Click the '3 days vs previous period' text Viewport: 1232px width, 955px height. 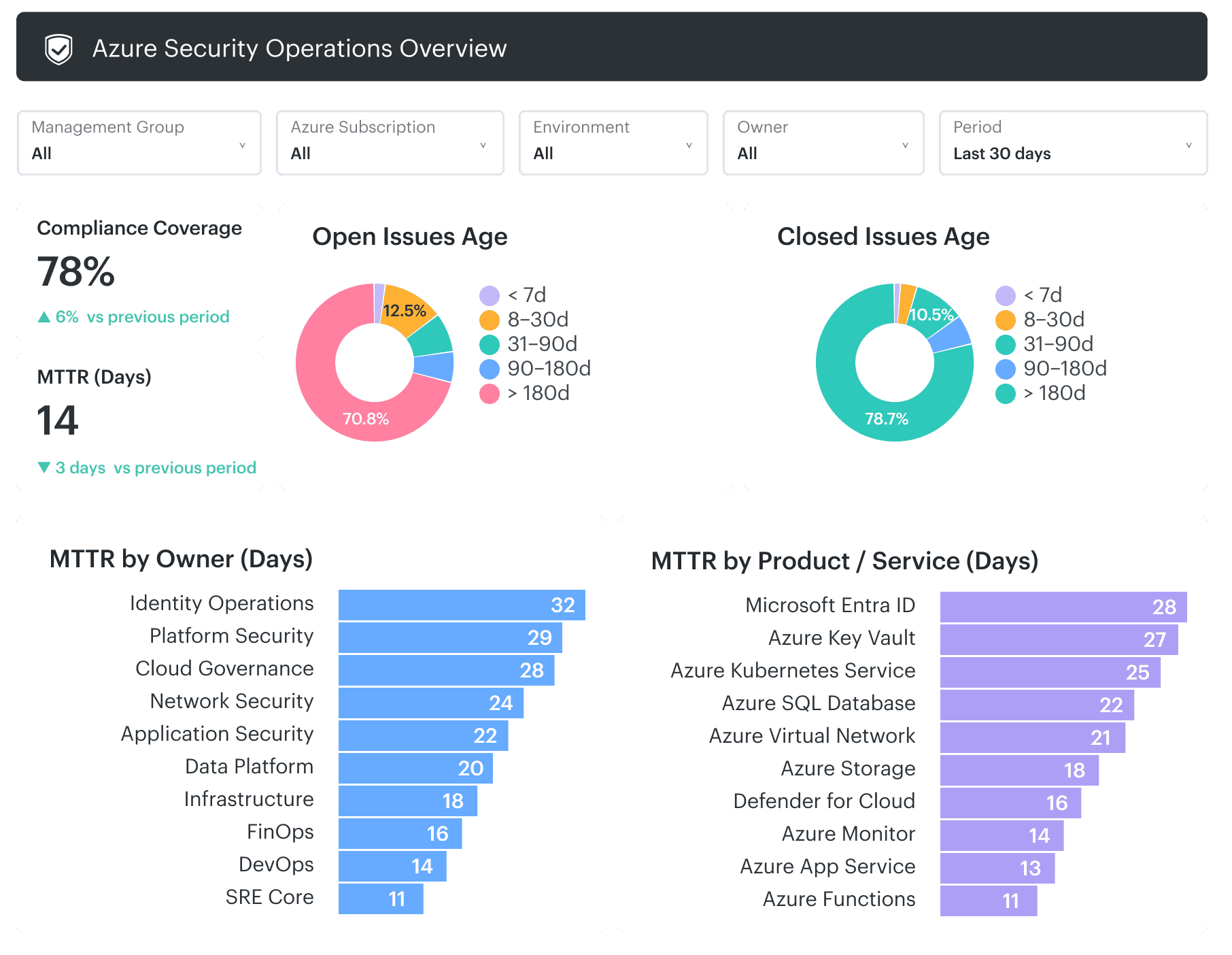click(156, 468)
